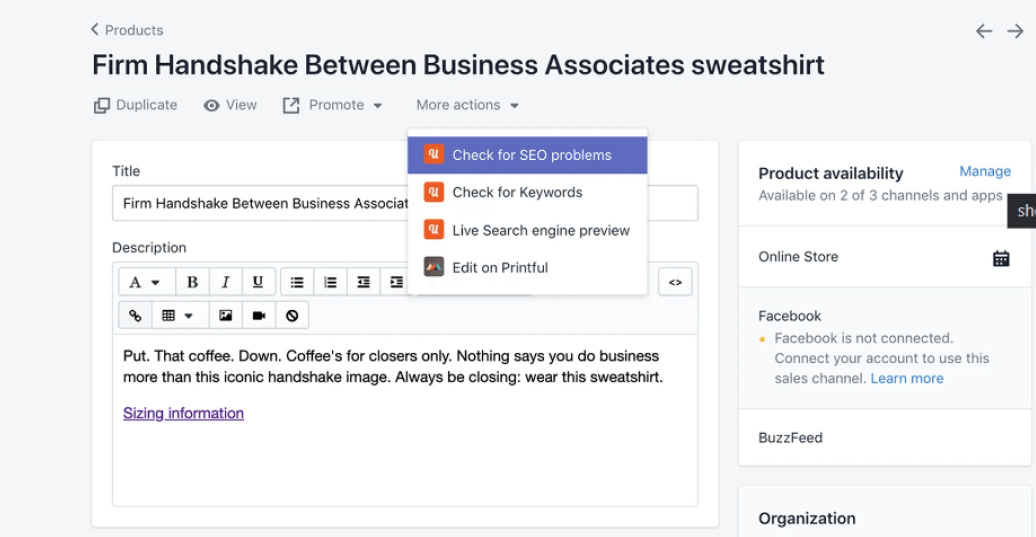
Task: Clear formatting in description
Action: click(x=291, y=316)
